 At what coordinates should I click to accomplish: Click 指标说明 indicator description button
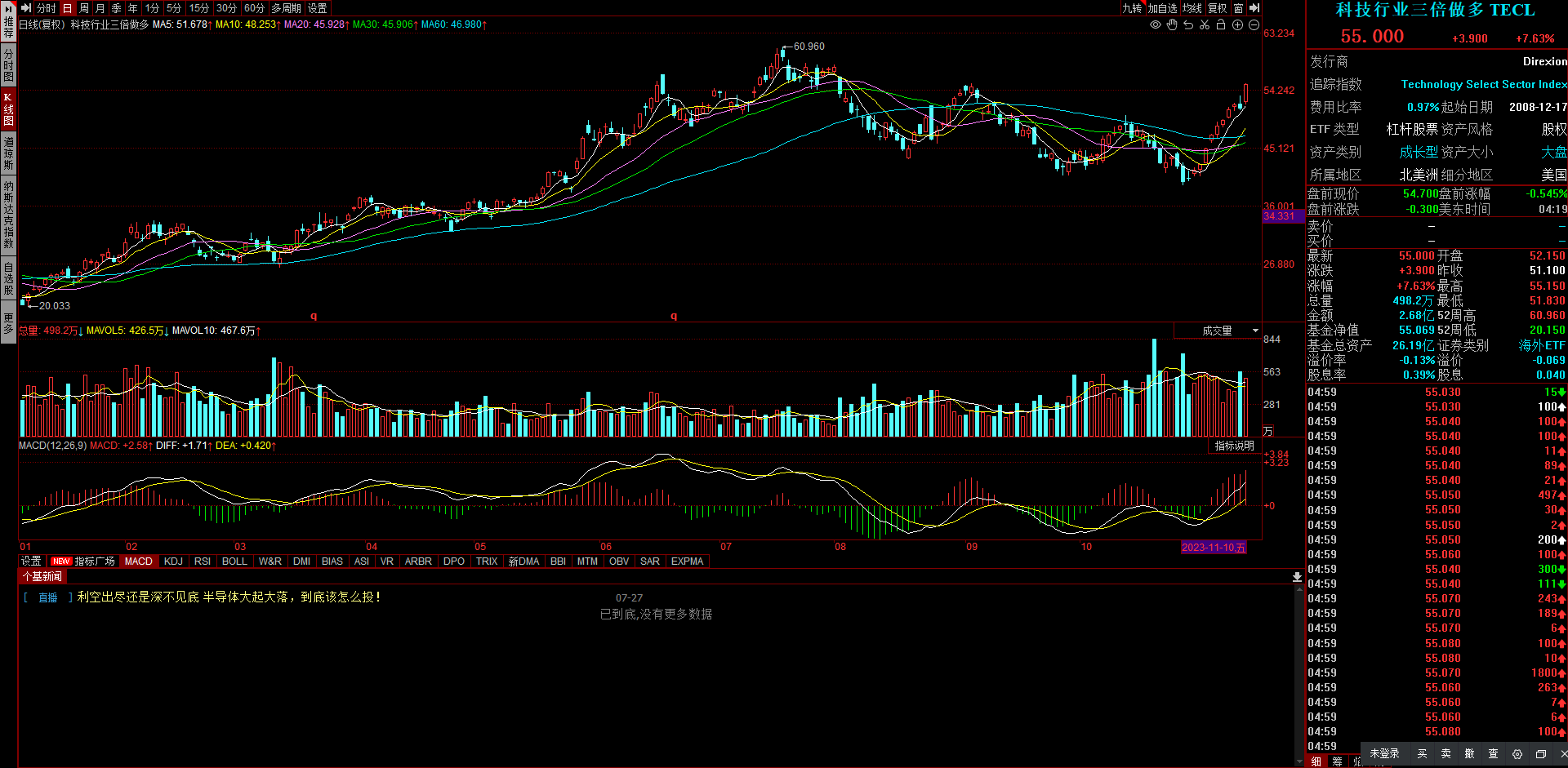point(1234,446)
